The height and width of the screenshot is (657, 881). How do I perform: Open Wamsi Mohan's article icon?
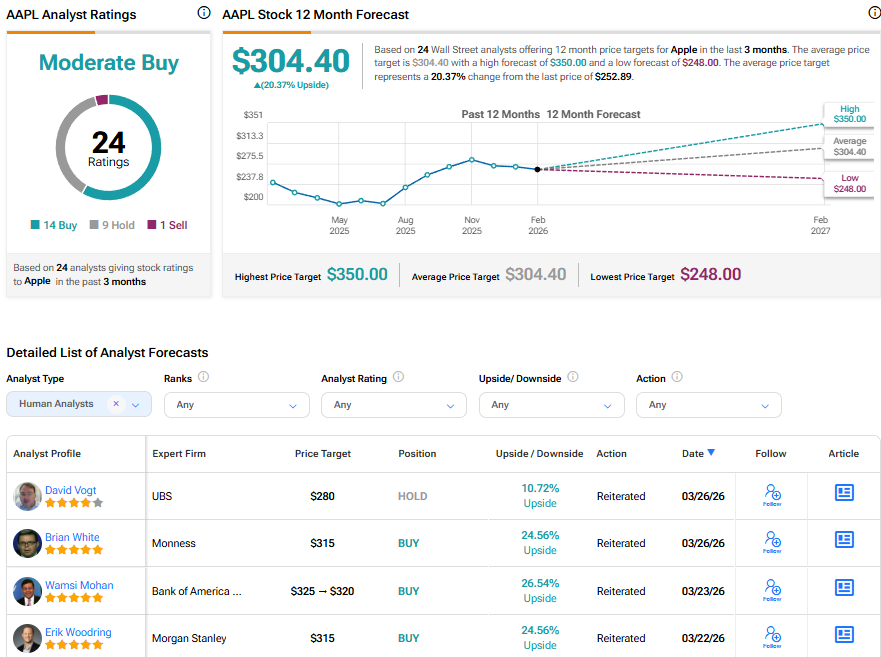pos(844,587)
